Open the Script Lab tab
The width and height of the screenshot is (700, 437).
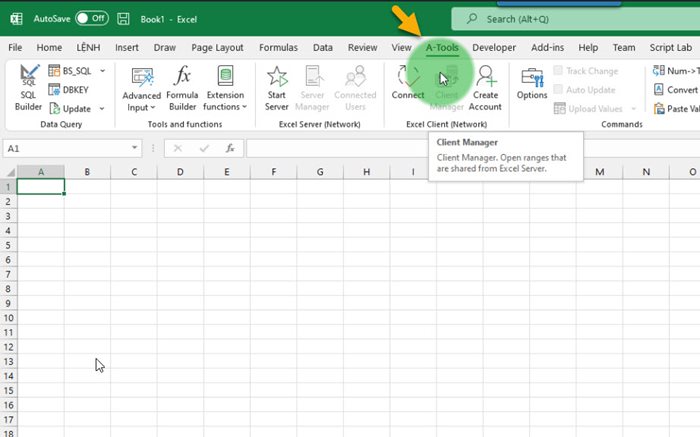[x=671, y=47]
